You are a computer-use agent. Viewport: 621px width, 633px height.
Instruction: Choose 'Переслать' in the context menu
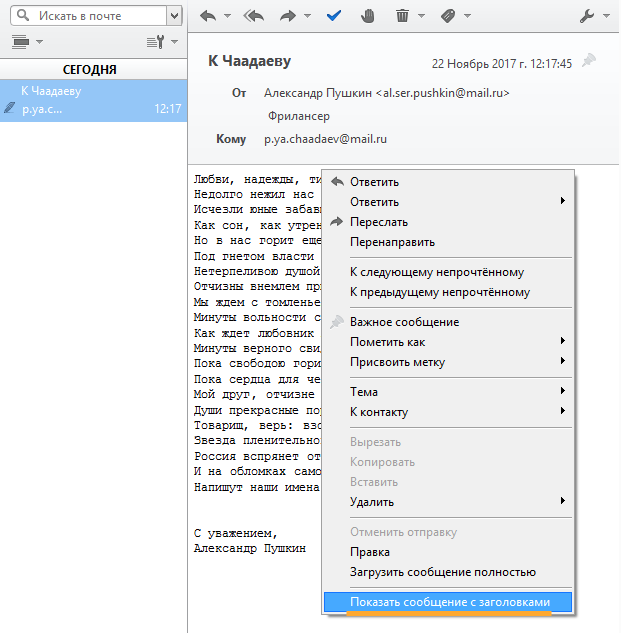pos(378,222)
